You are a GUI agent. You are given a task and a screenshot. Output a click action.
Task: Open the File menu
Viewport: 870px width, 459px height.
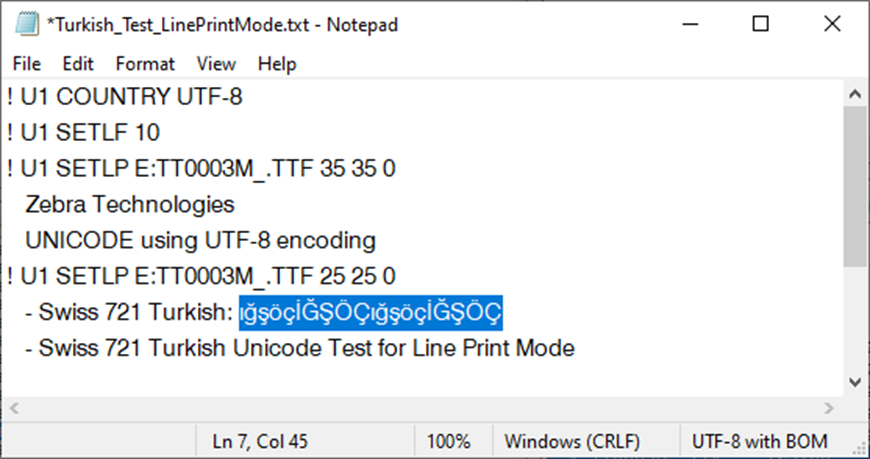point(27,64)
